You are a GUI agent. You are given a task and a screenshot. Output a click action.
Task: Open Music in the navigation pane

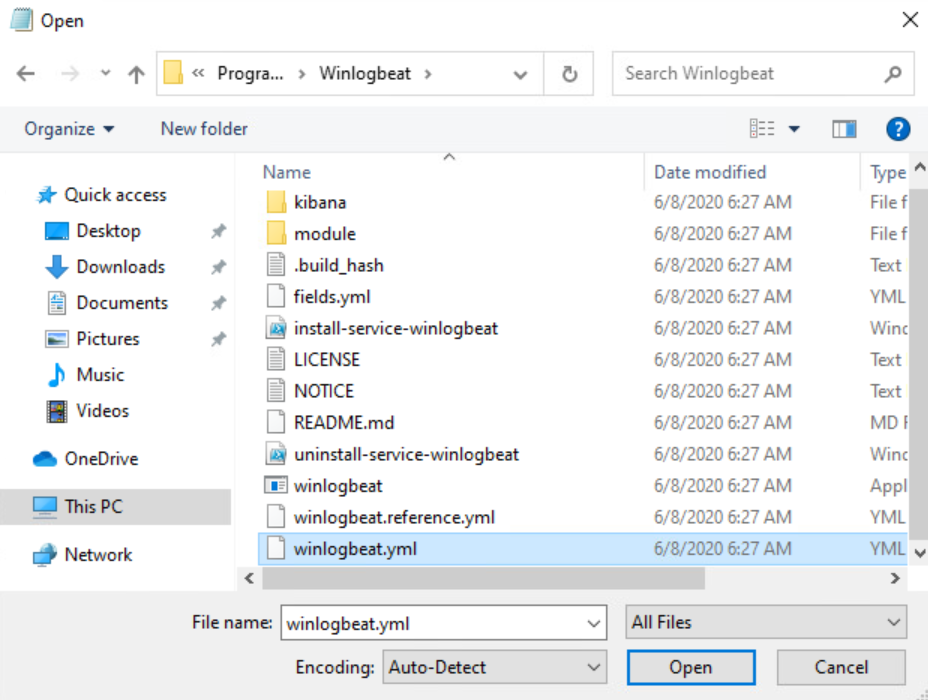pos(100,375)
